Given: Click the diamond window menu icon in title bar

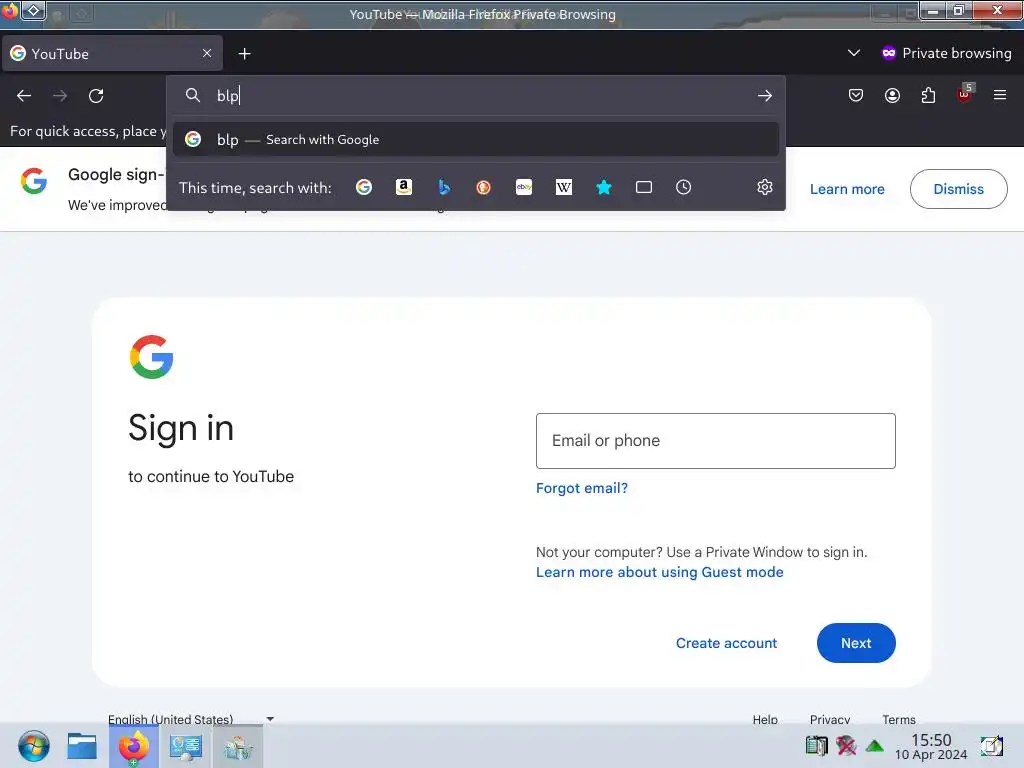Looking at the screenshot, I should click(33, 10).
